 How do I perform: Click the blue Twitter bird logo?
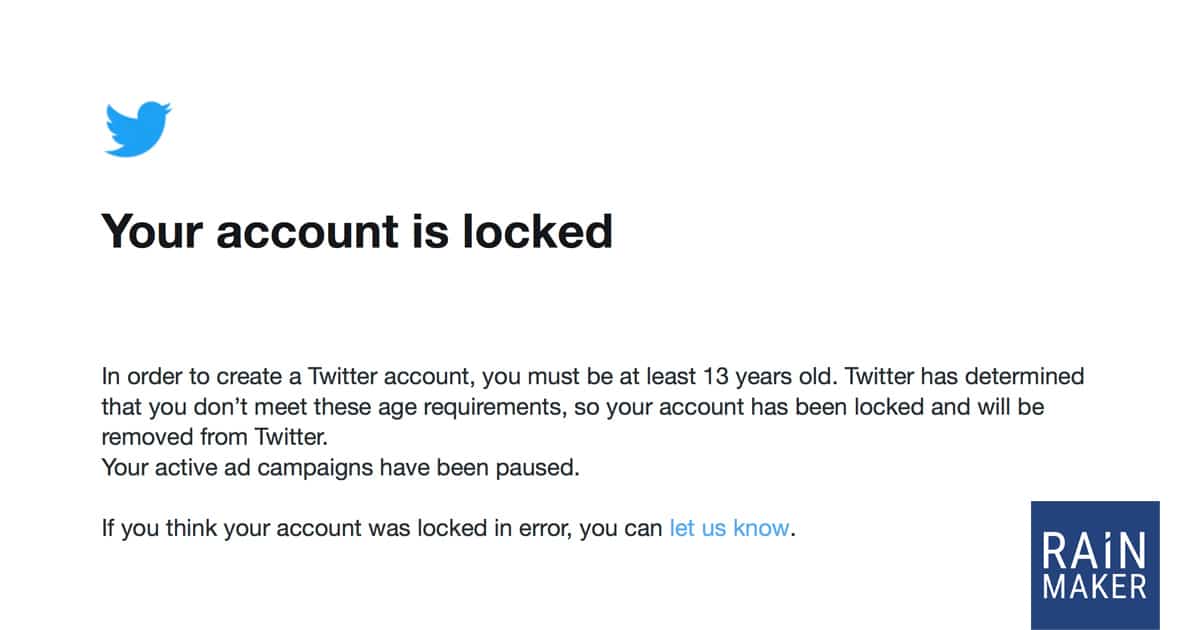click(x=138, y=128)
